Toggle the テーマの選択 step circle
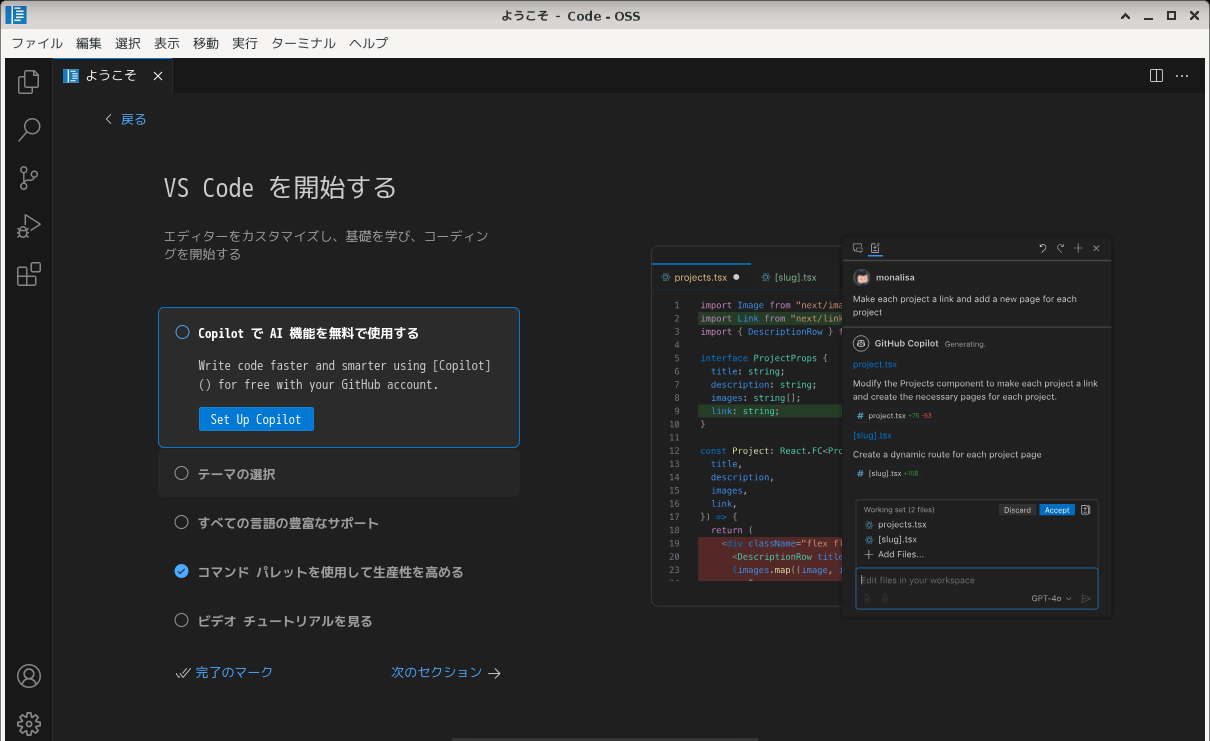 pyautogui.click(x=181, y=474)
